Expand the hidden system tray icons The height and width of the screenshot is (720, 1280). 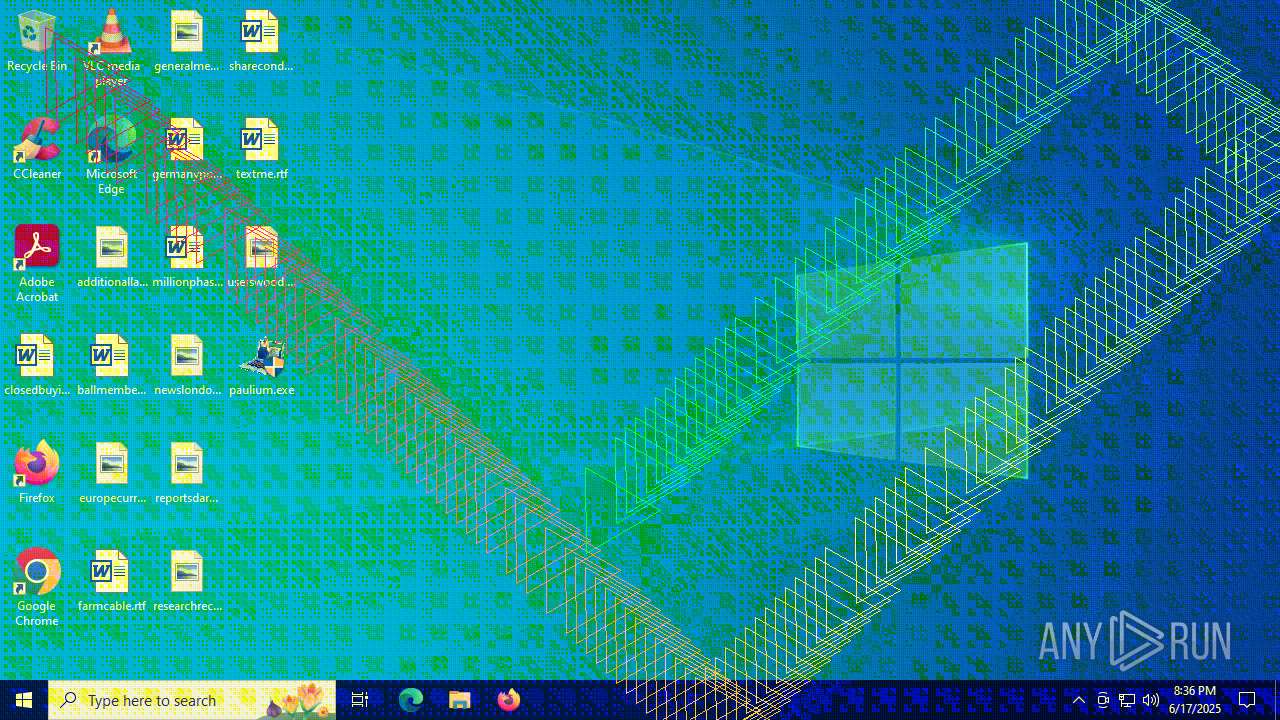[1079, 700]
